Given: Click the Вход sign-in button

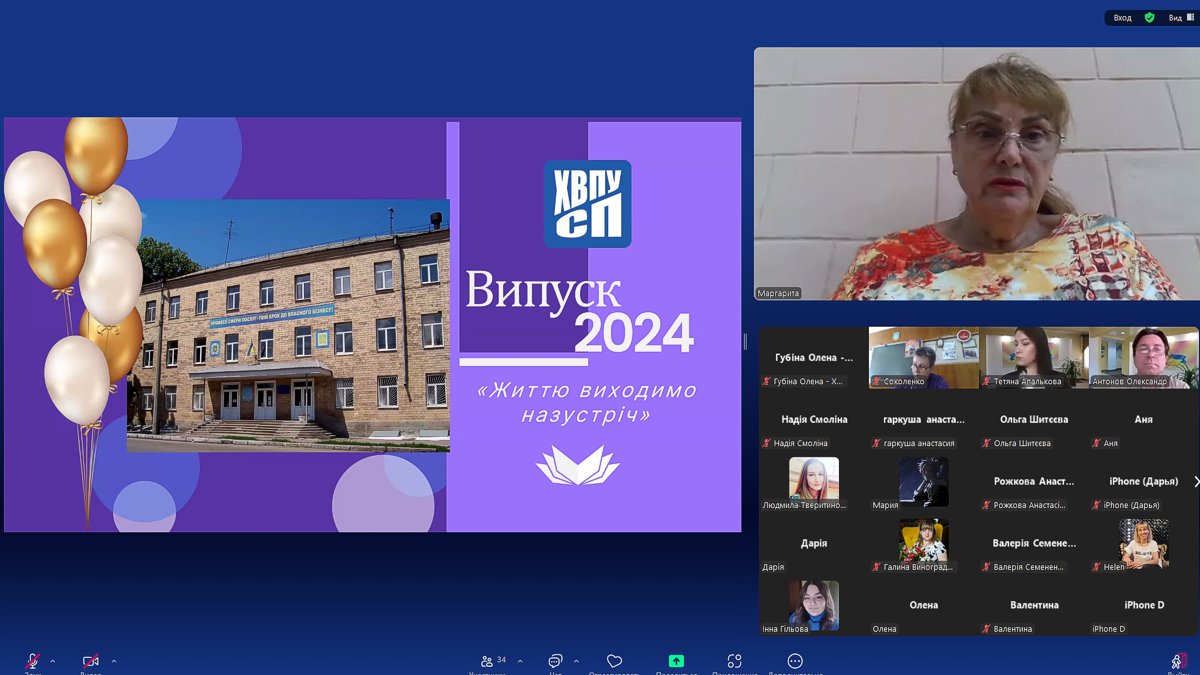Looking at the screenshot, I should (x=1123, y=18).
